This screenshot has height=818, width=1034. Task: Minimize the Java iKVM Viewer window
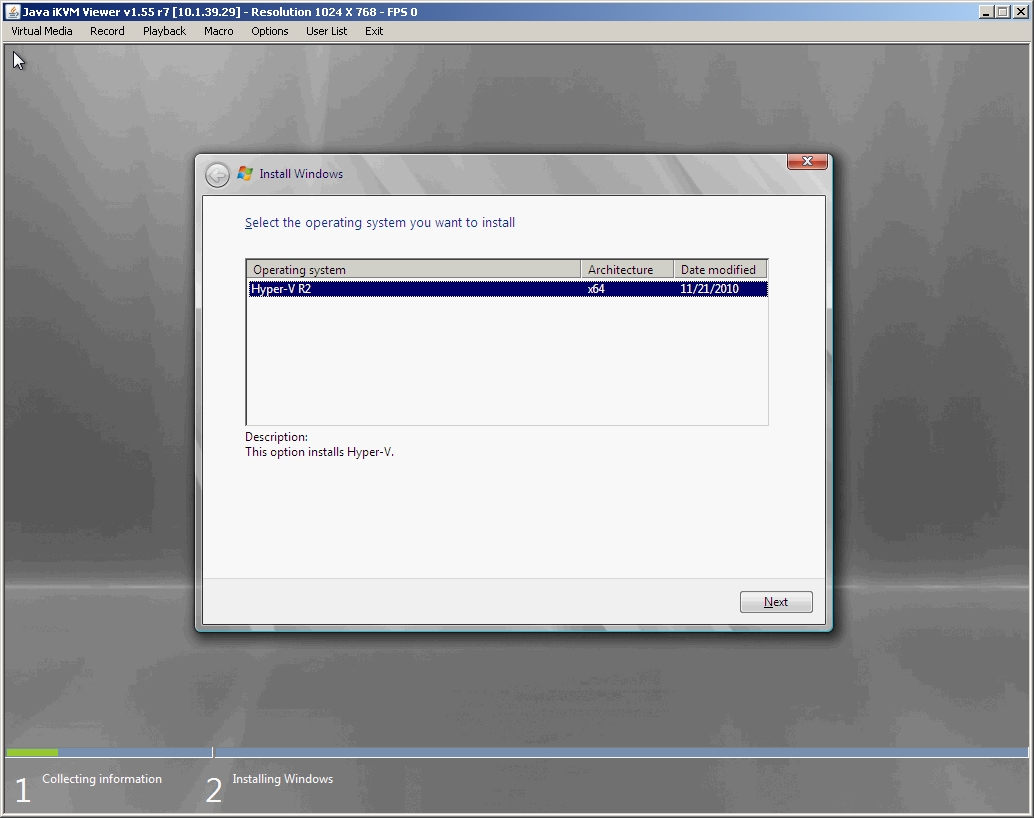[x=986, y=12]
